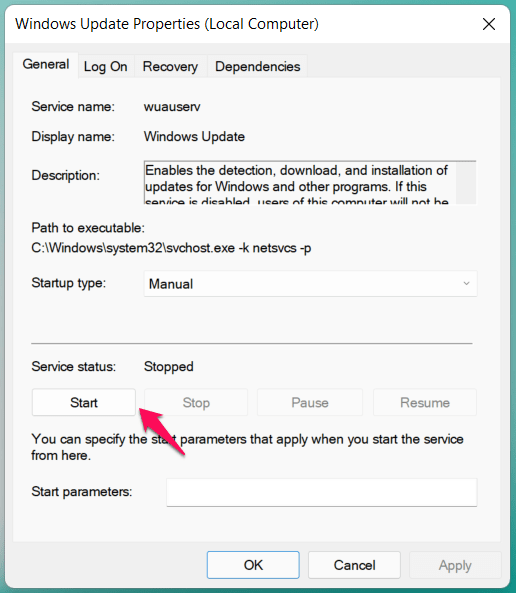Expand the Startup type dropdown
The width and height of the screenshot is (516, 593).
tap(310, 284)
